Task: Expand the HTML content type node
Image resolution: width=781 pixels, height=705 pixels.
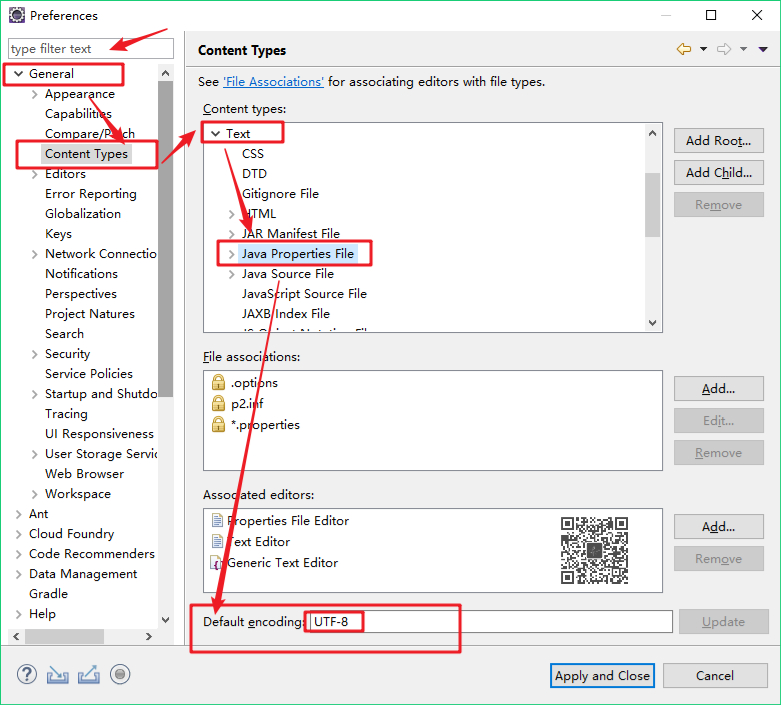Action: click(x=231, y=214)
